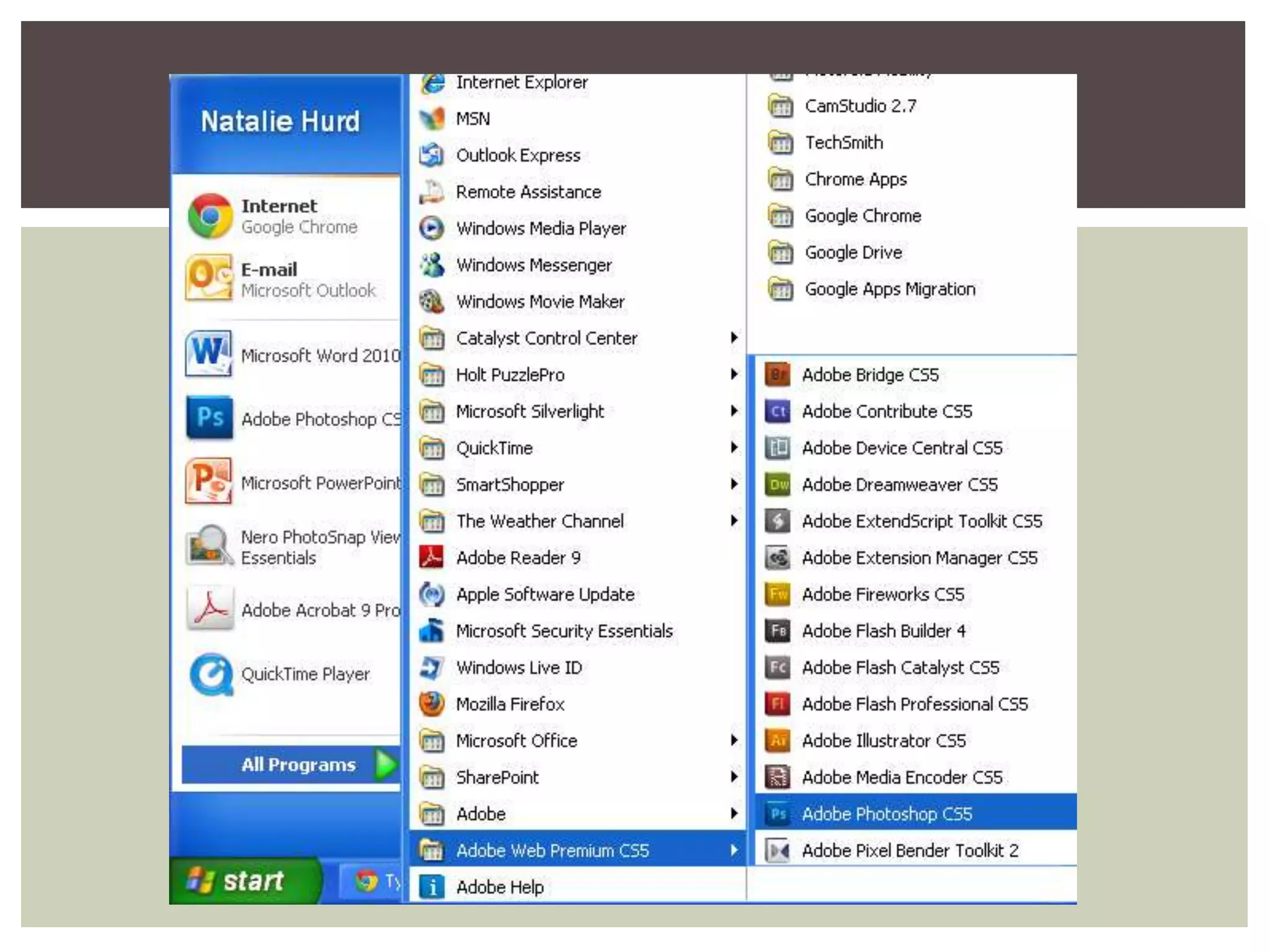This screenshot has height=952, width=1270.
Task: Select Adobe Photoshop CS5 menu entry
Action: coord(887,814)
